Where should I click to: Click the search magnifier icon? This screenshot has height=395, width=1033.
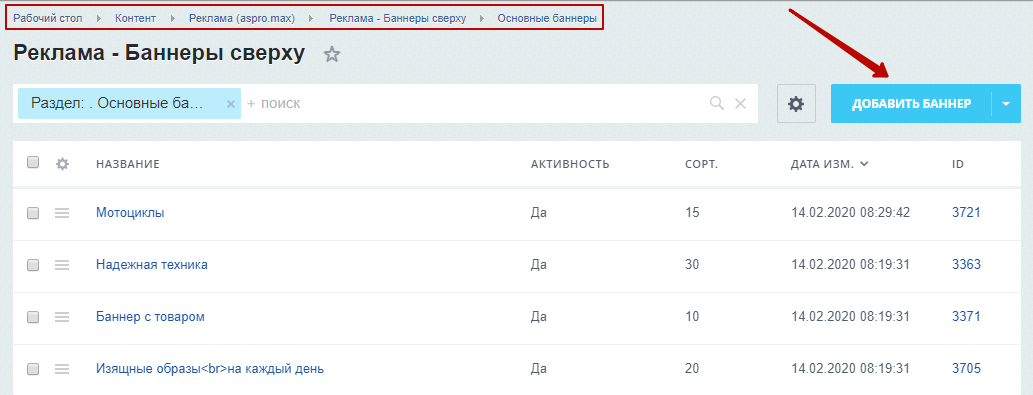717,103
